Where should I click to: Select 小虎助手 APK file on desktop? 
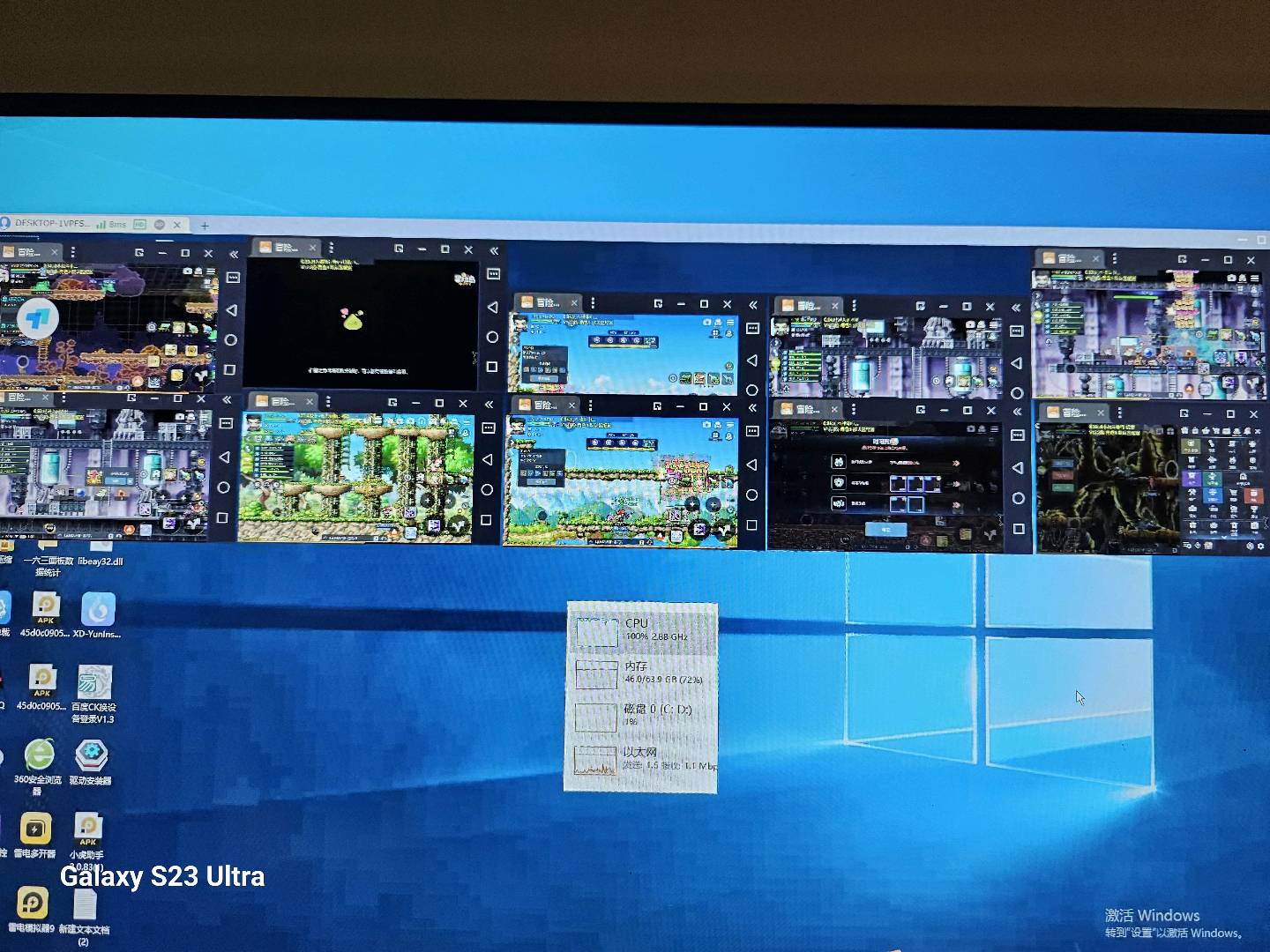(x=87, y=840)
